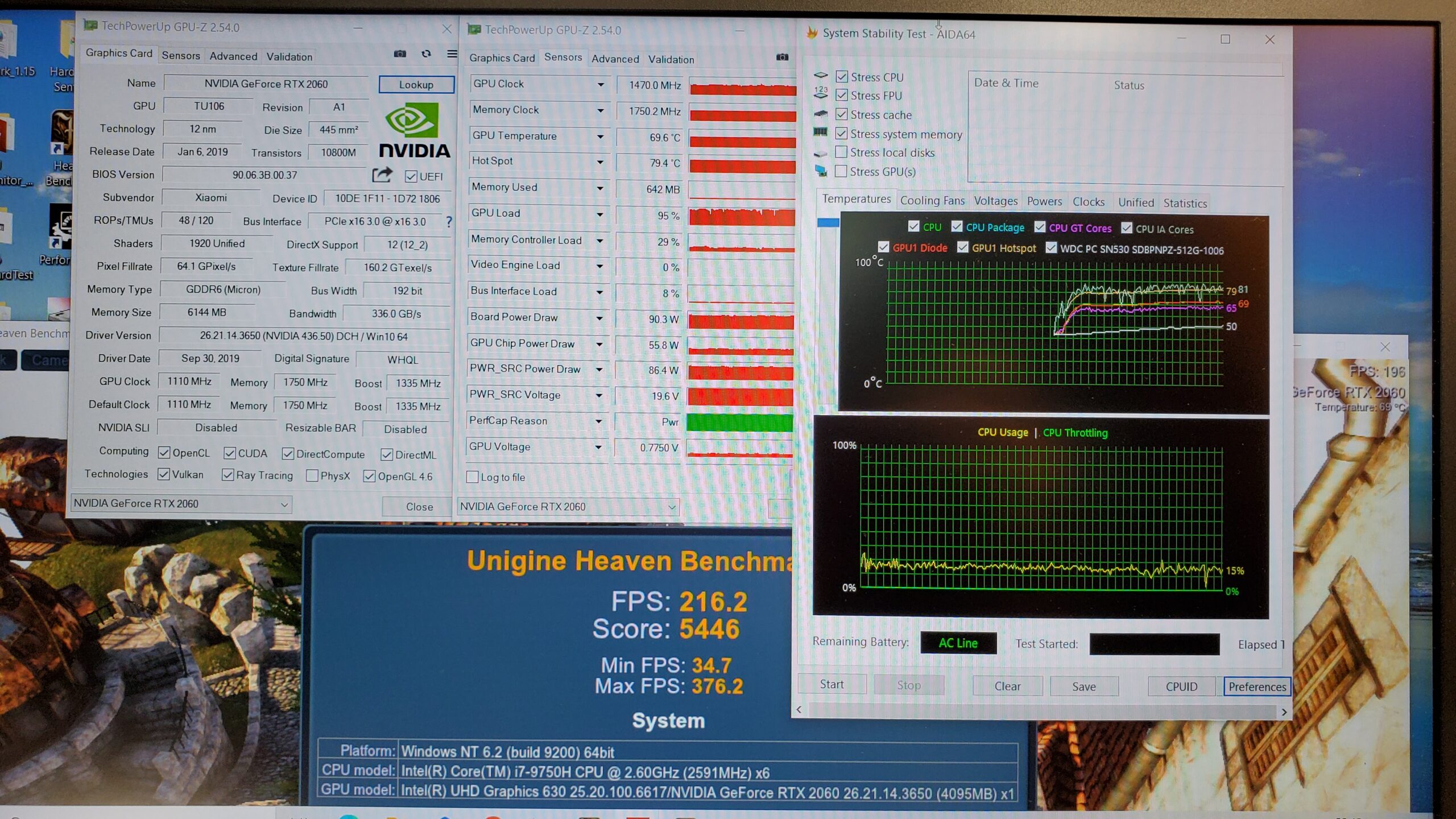Image resolution: width=1456 pixels, height=819 pixels.
Task: Click the Preferences button in AIDA64
Action: [x=1256, y=686]
